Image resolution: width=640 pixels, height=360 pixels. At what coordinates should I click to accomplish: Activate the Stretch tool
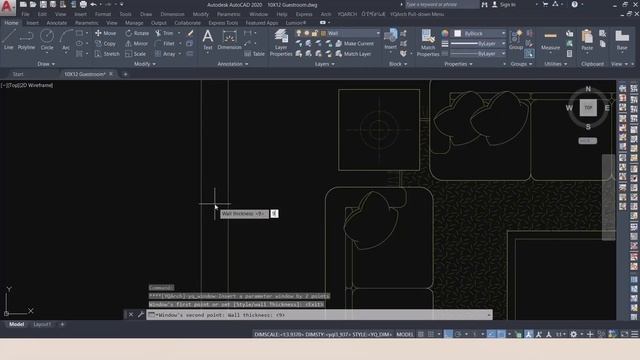[107, 53]
